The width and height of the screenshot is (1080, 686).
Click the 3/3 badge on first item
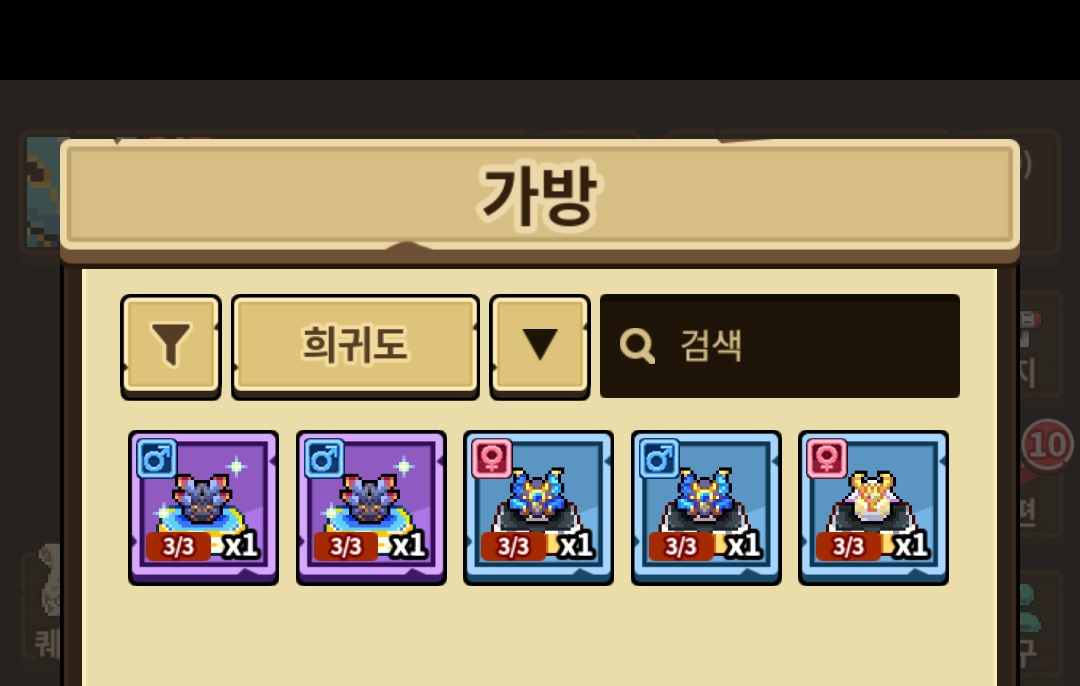coord(178,546)
